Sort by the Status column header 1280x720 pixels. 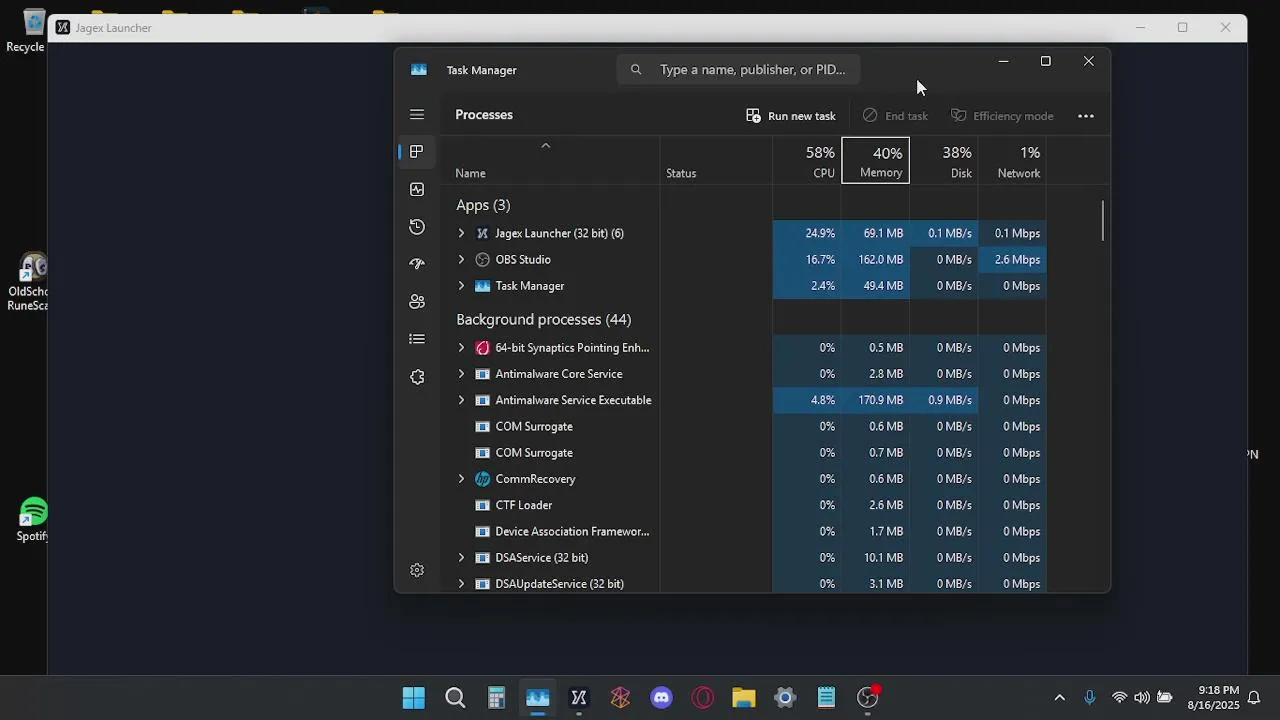pyautogui.click(x=716, y=161)
